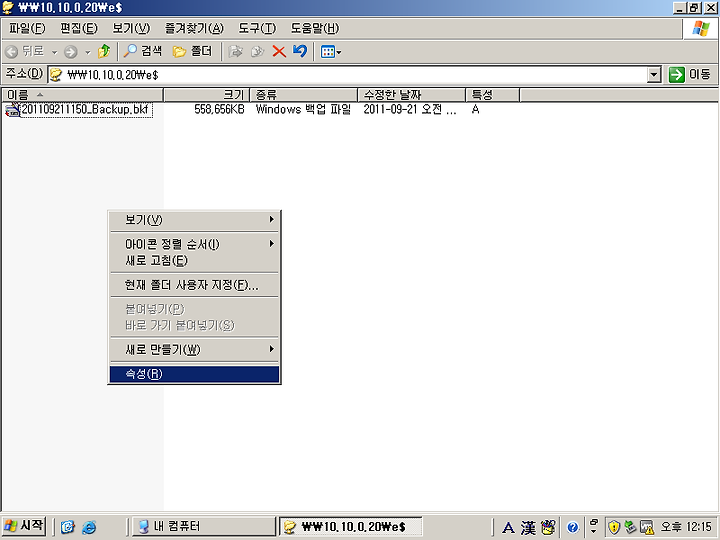Image resolution: width=720 pixels, height=540 pixels.
Task: Choose 속성(R) in context menu
Action: click(x=194, y=374)
